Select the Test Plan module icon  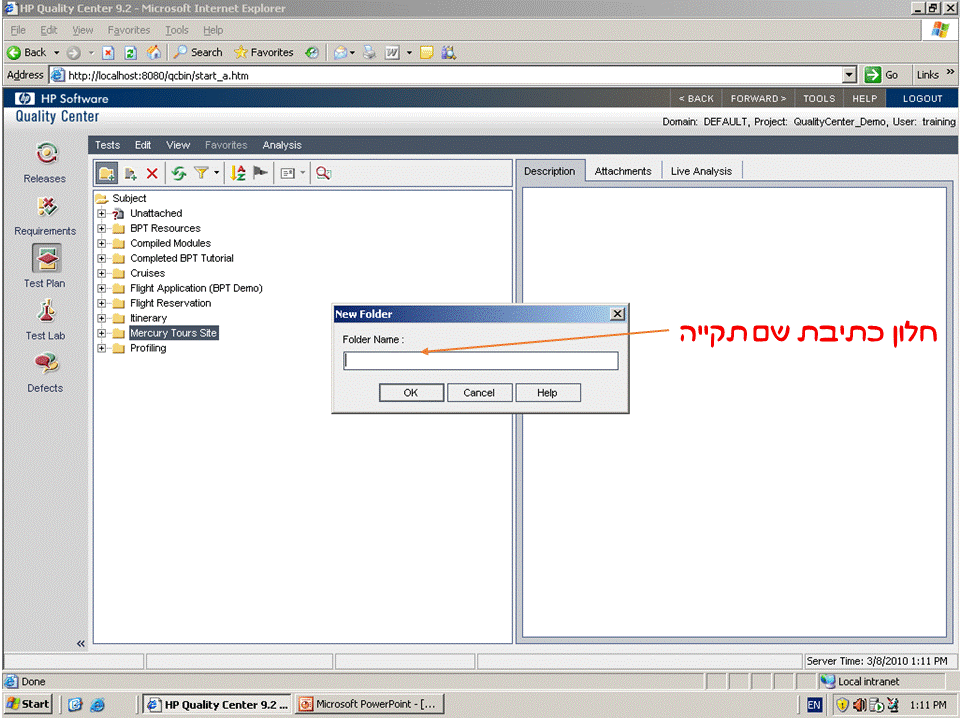click(x=47, y=258)
